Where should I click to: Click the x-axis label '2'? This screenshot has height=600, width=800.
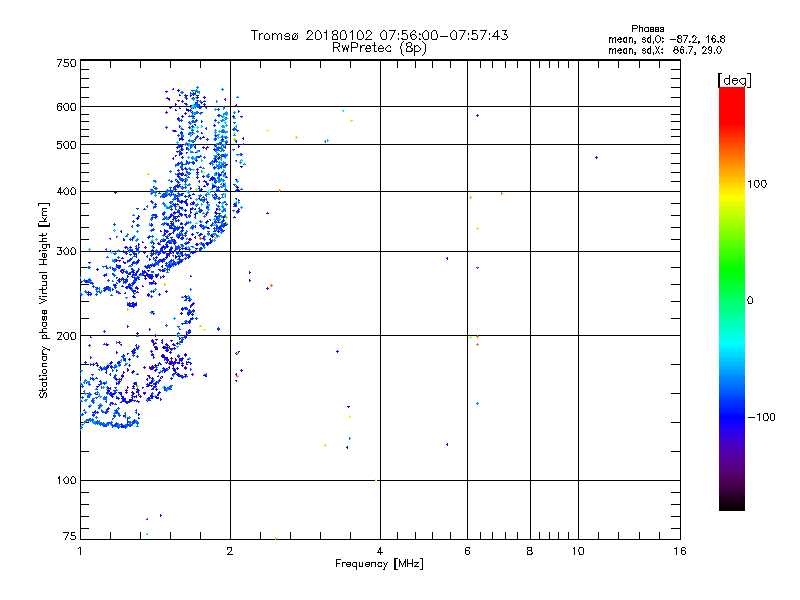point(230,551)
